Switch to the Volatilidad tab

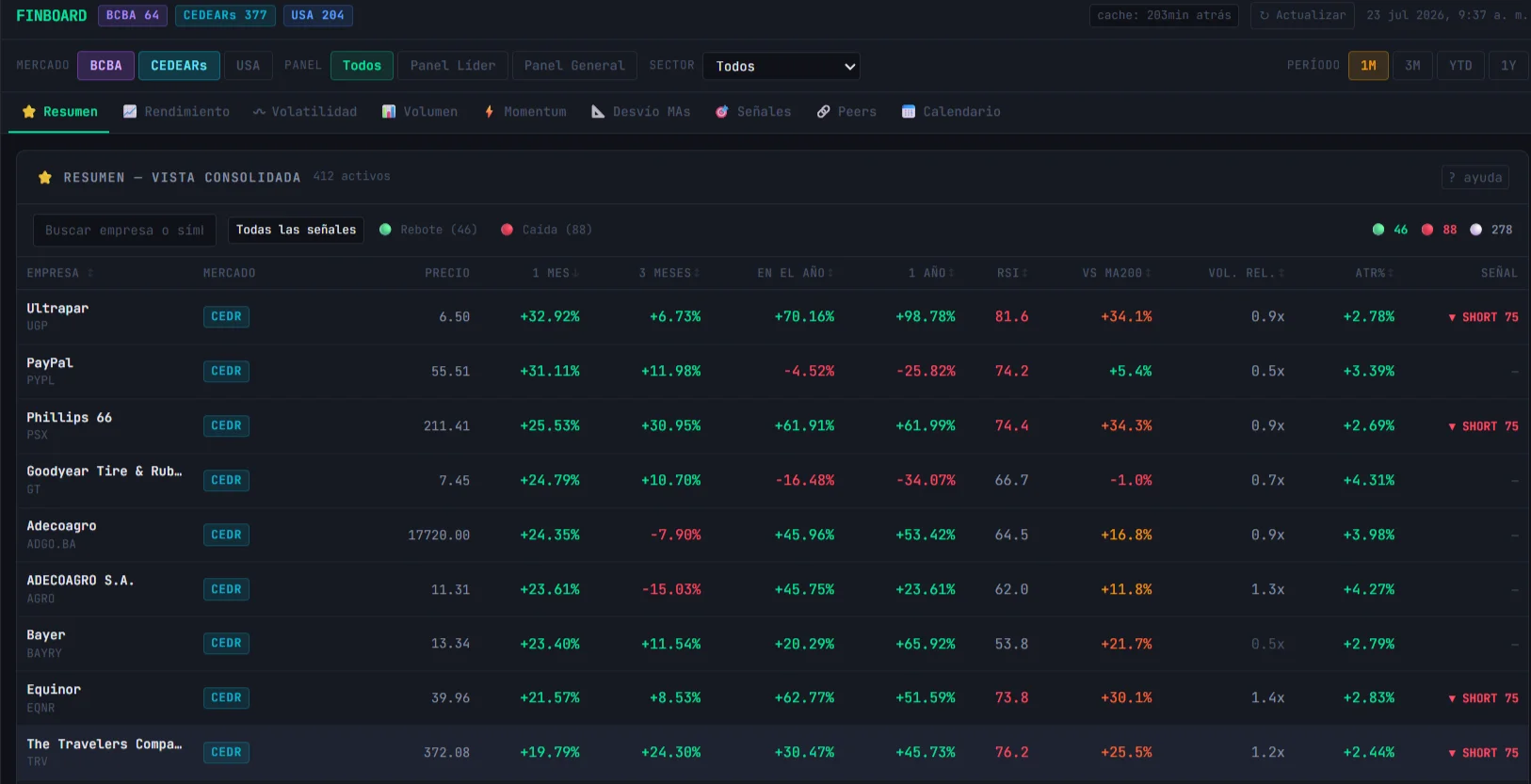(305, 112)
